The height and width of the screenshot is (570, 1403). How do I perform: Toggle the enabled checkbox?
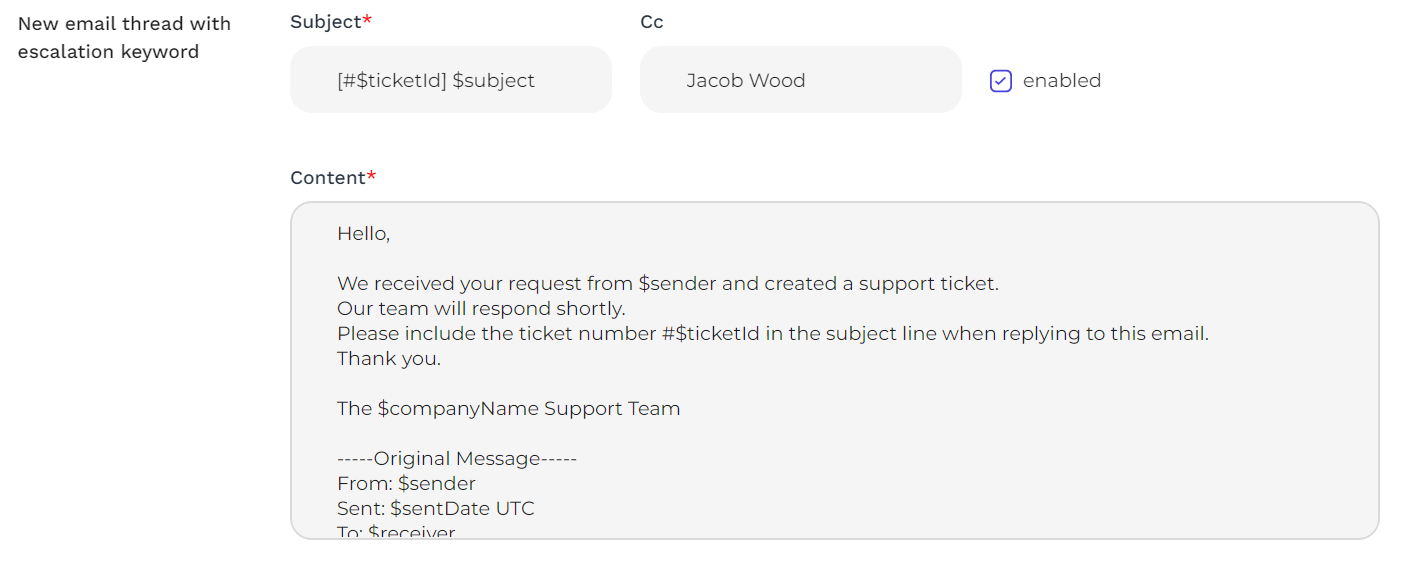click(x=1000, y=81)
